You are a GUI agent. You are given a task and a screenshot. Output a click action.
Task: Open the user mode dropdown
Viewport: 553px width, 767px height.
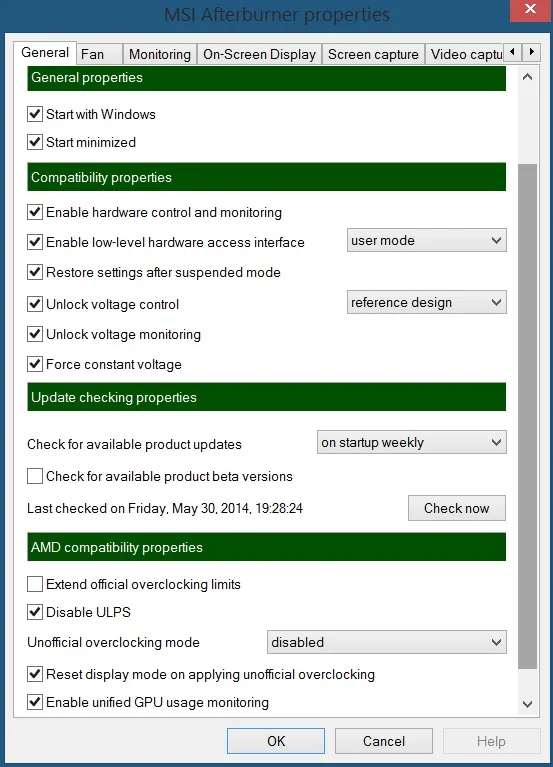426,240
